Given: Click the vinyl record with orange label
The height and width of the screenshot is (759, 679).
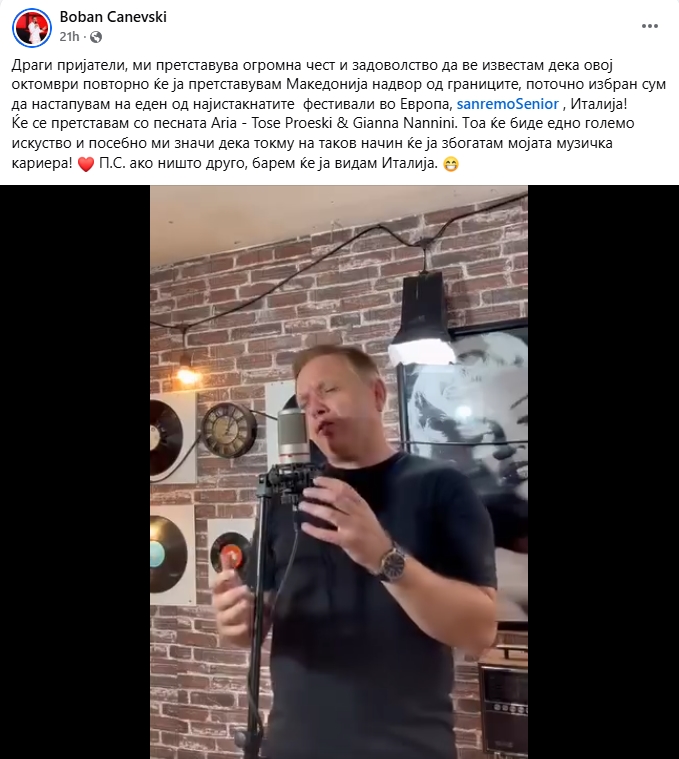Looking at the screenshot, I should click(230, 553).
